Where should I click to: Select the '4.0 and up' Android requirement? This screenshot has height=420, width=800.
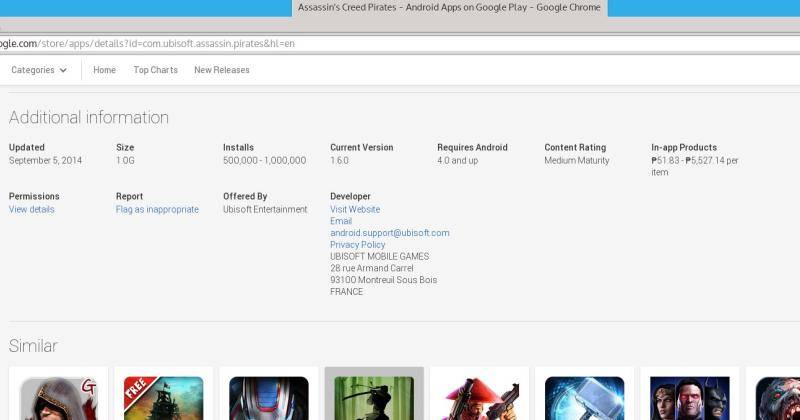click(458, 160)
